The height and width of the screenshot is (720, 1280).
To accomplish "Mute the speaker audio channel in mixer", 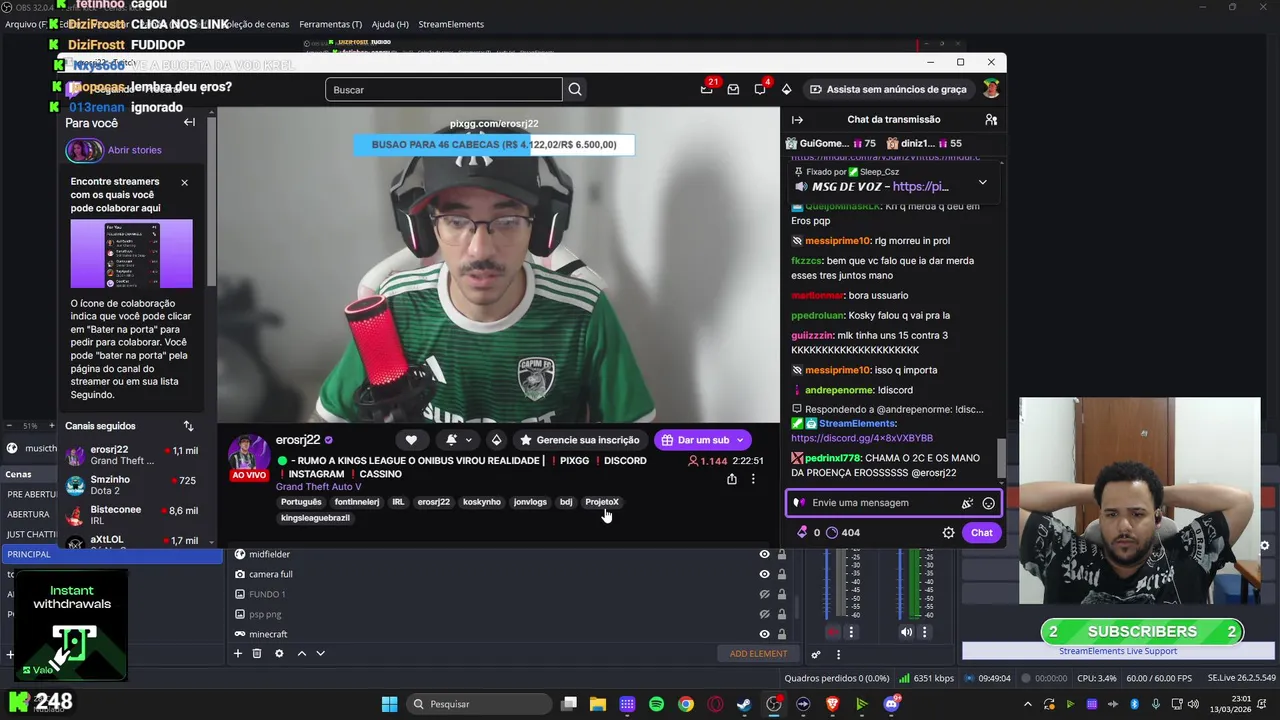I will pyautogui.click(x=906, y=632).
